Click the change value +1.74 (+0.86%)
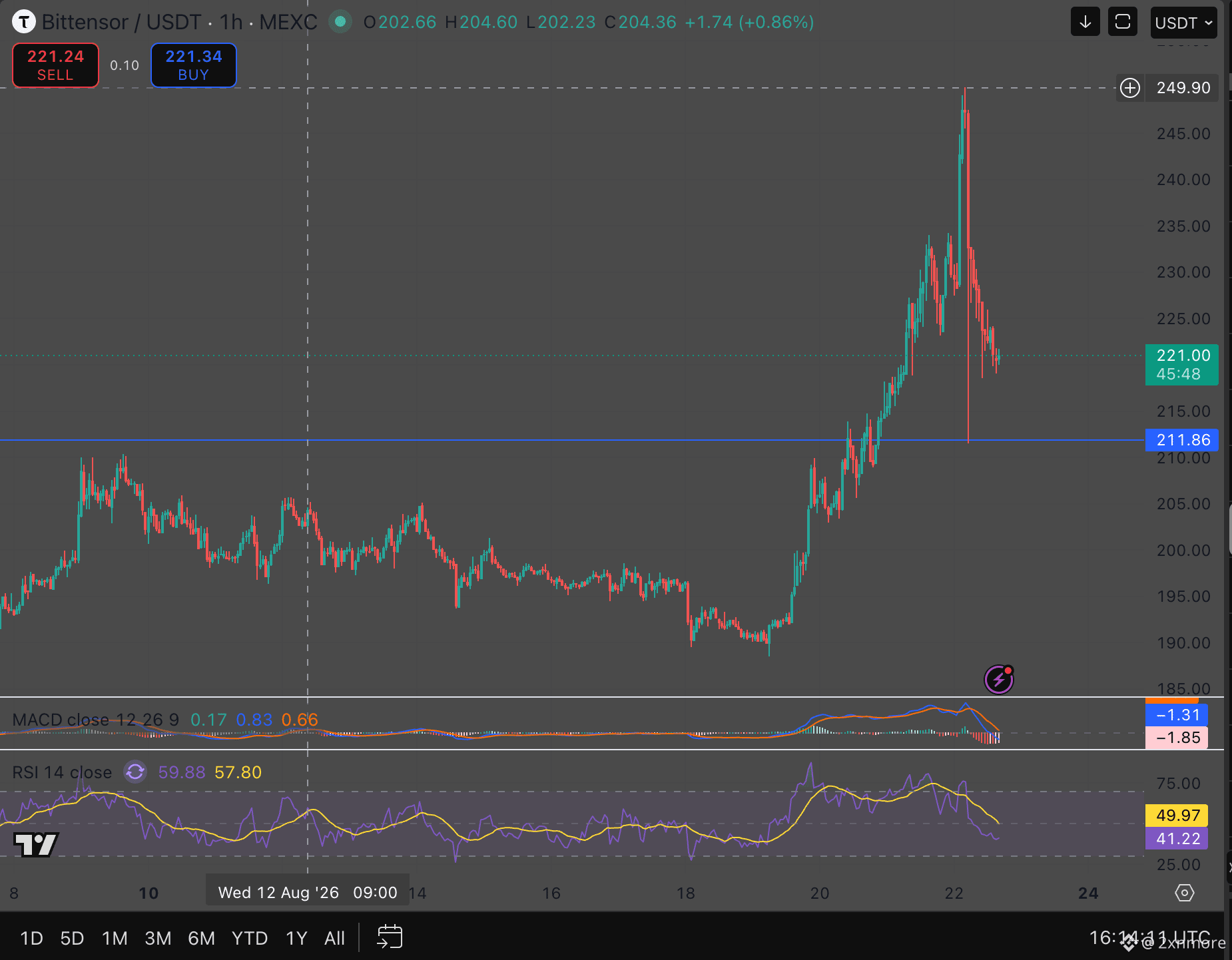 point(750,22)
